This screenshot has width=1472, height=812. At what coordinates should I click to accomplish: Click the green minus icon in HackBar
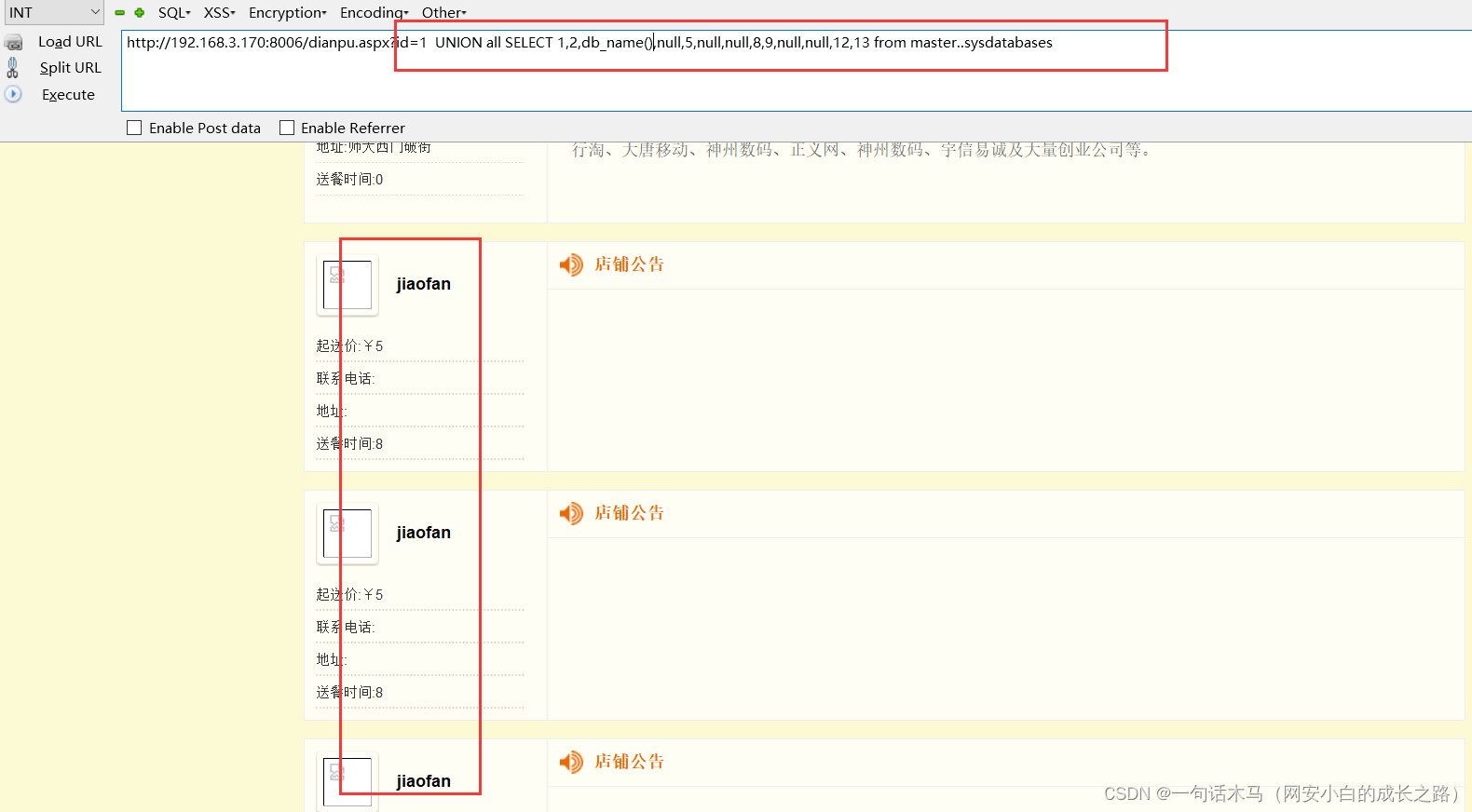click(x=119, y=13)
